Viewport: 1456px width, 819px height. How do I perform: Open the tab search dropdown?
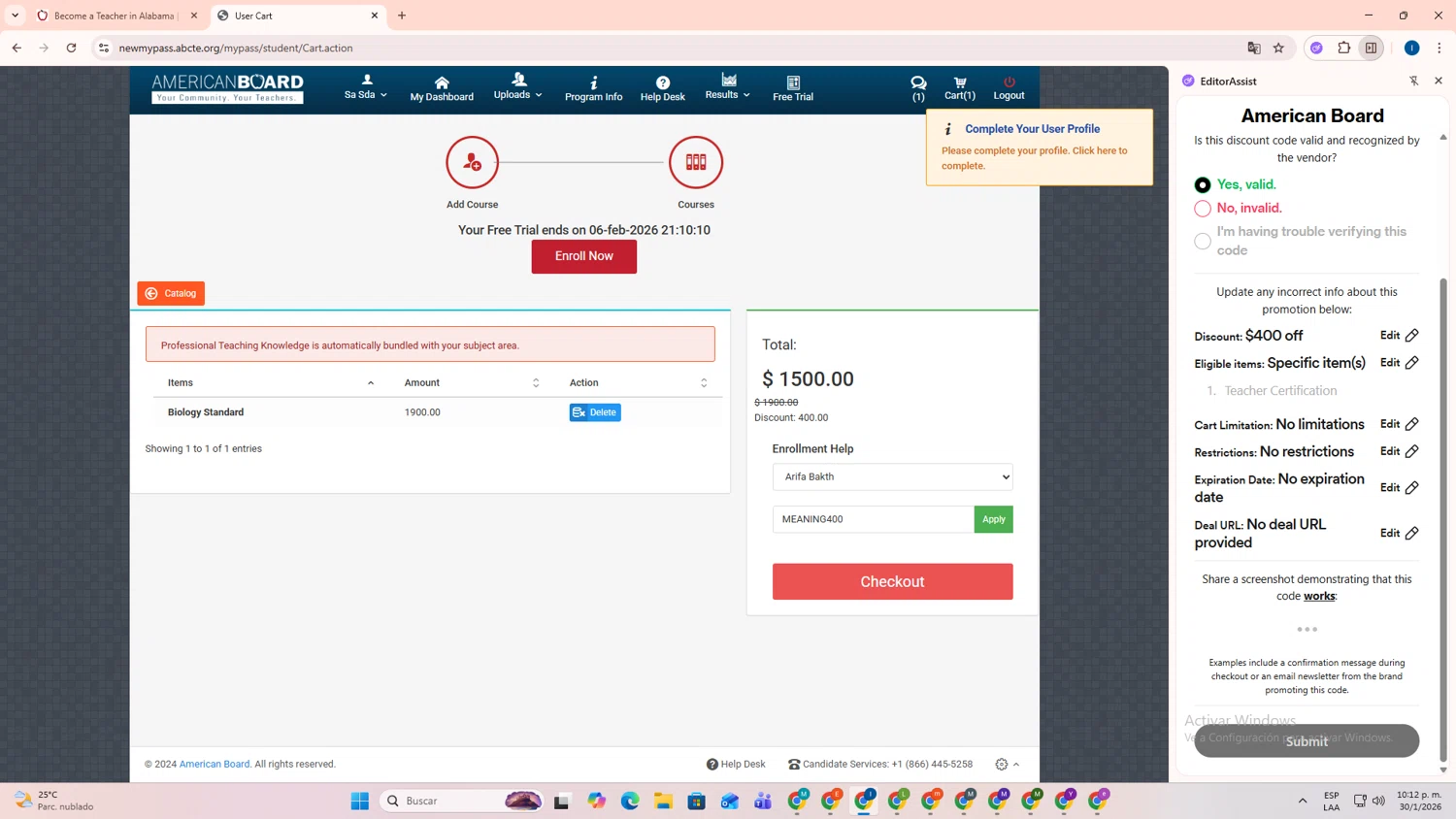[x=15, y=16]
